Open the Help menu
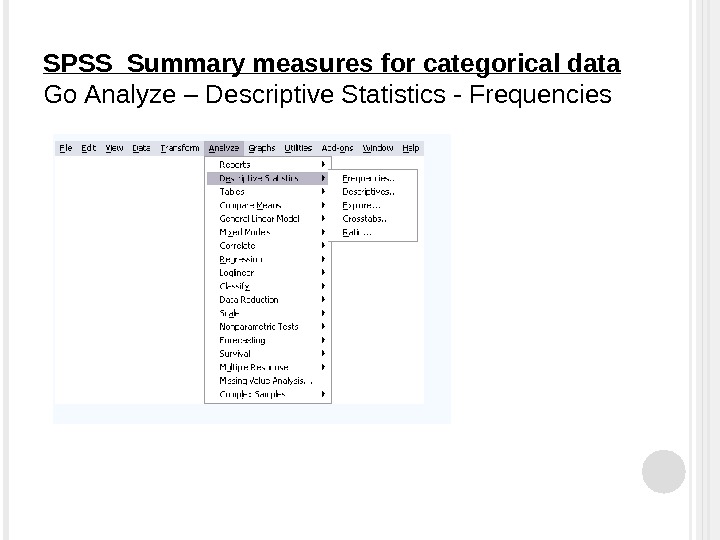Screen dimensions: 720x540 (x=410, y=148)
